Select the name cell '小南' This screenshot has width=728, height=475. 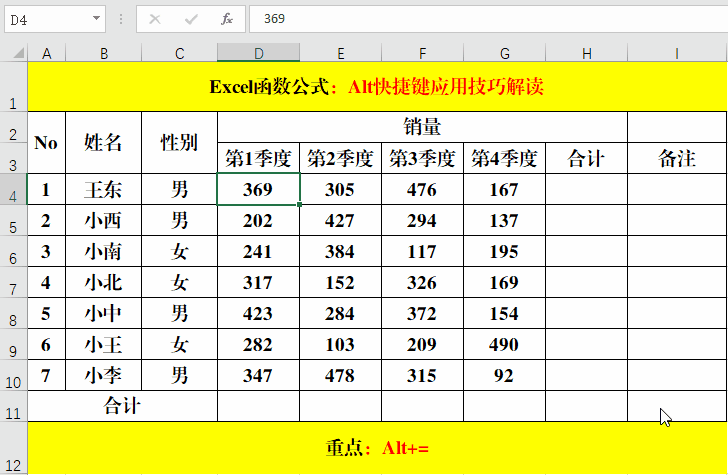point(104,251)
